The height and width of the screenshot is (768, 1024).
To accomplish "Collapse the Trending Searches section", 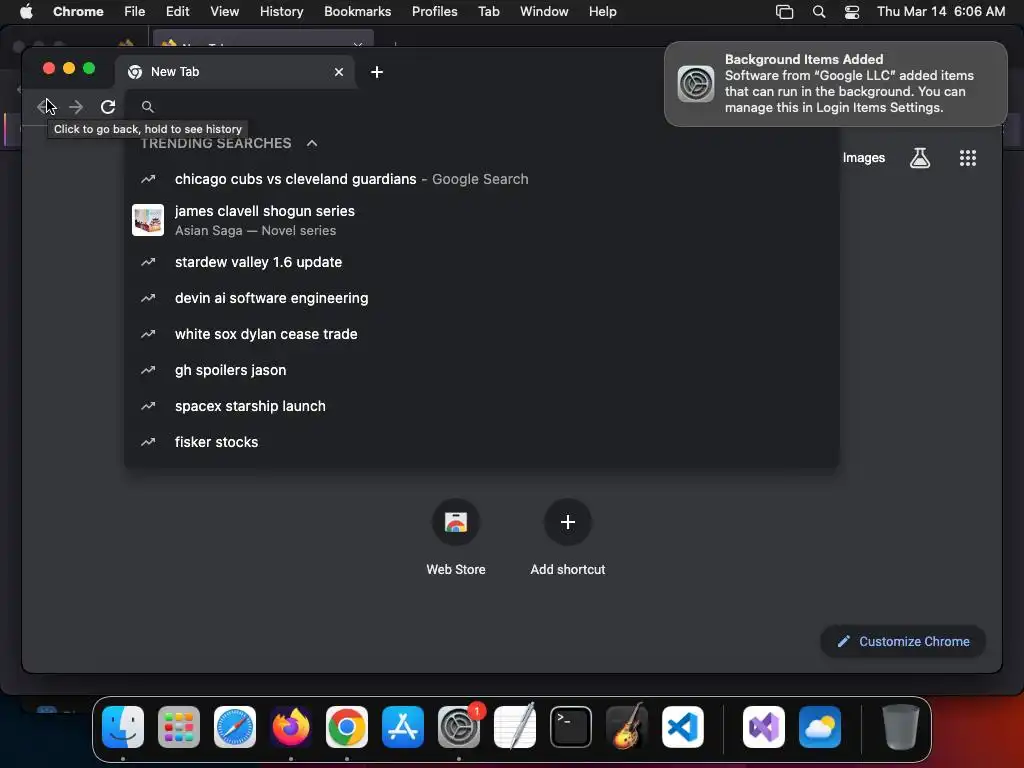I will click(312, 143).
